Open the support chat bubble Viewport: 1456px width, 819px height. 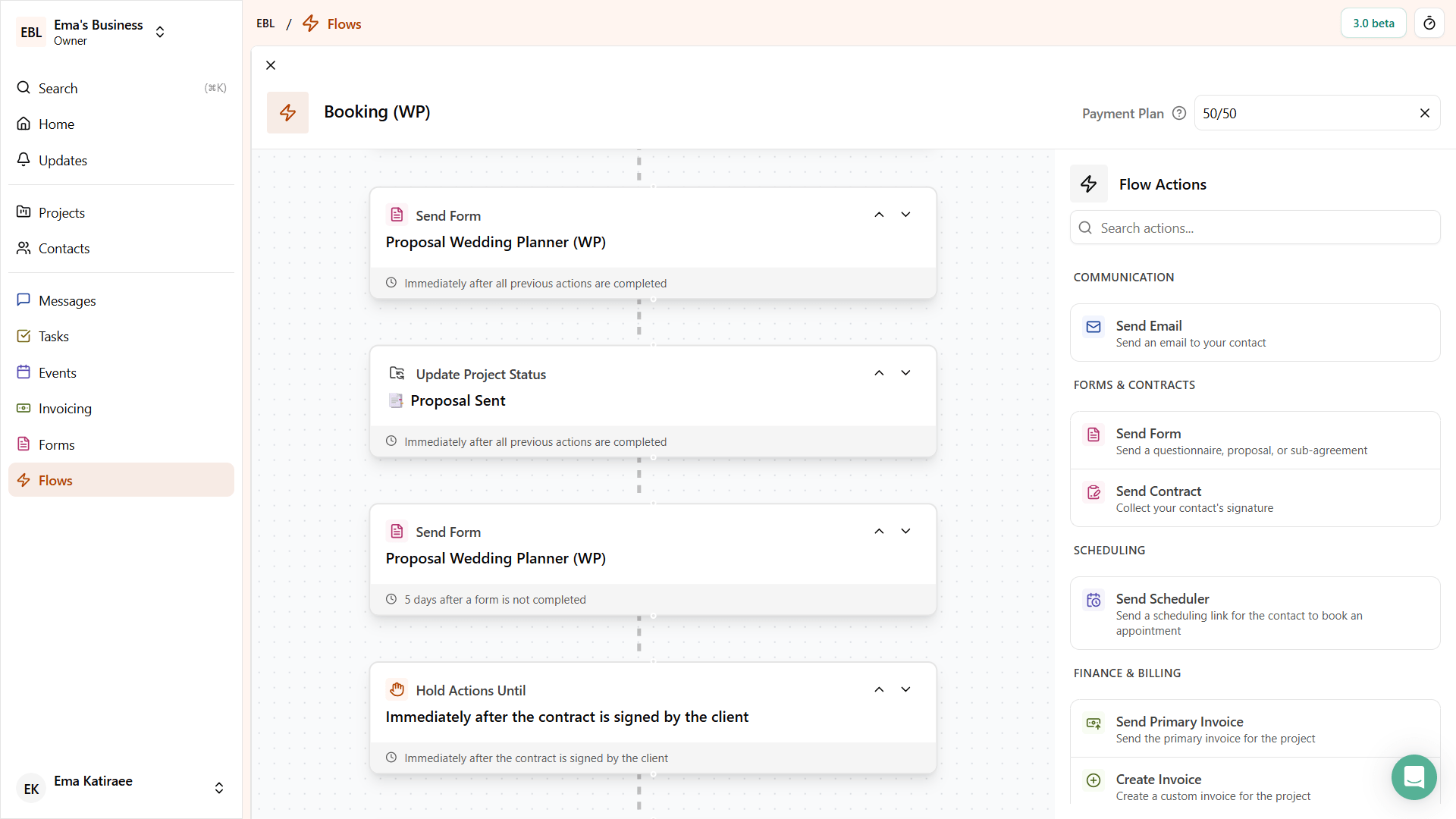coord(1414,777)
